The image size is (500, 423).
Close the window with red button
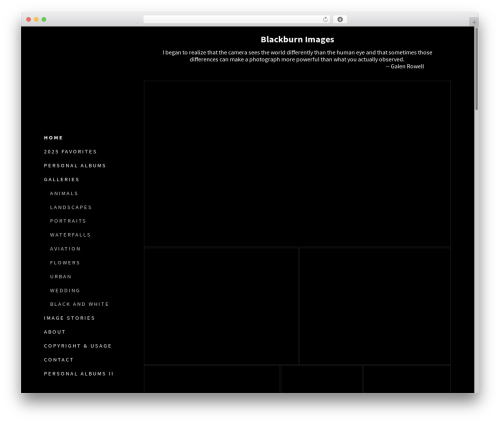pos(29,19)
